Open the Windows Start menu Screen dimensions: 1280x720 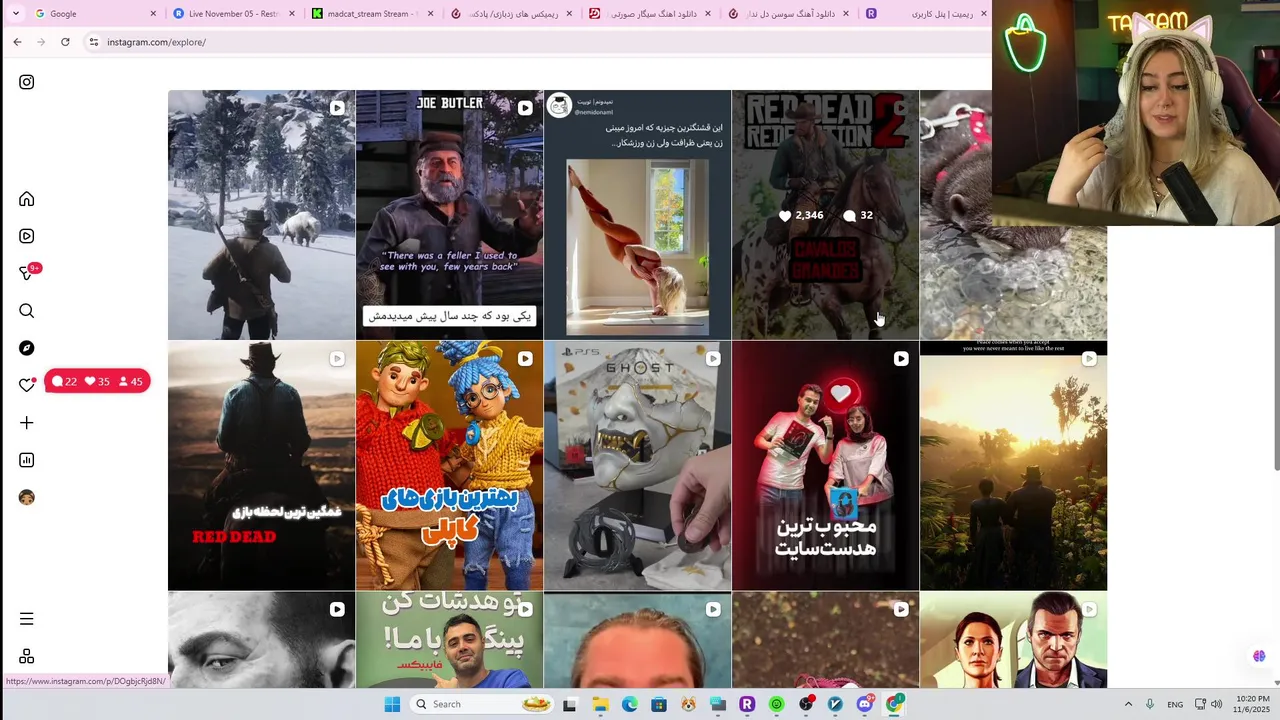392,704
